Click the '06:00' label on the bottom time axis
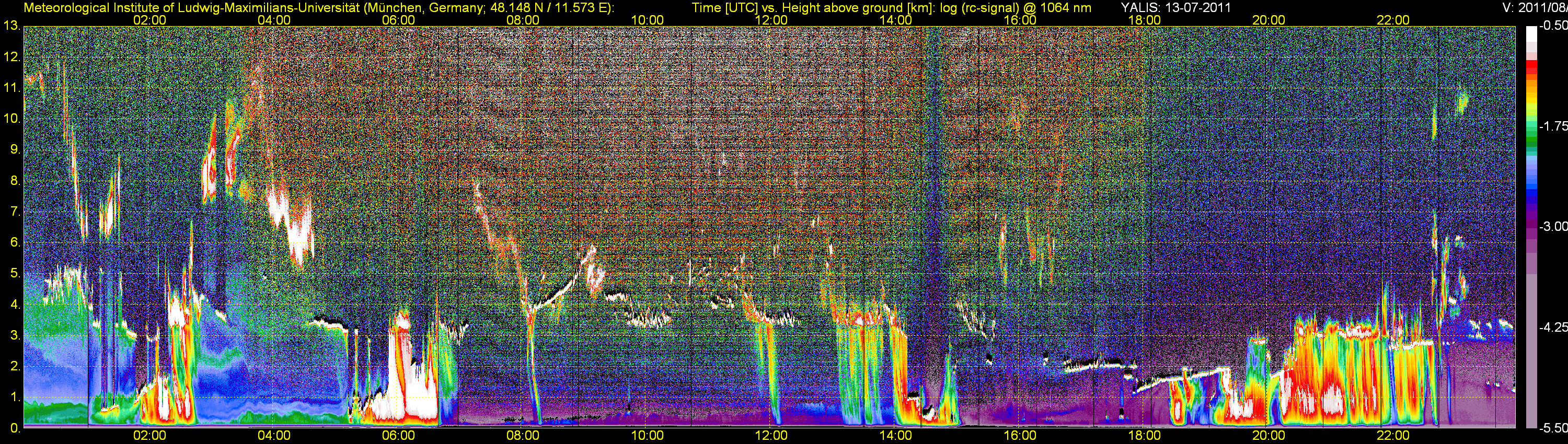 [399, 436]
